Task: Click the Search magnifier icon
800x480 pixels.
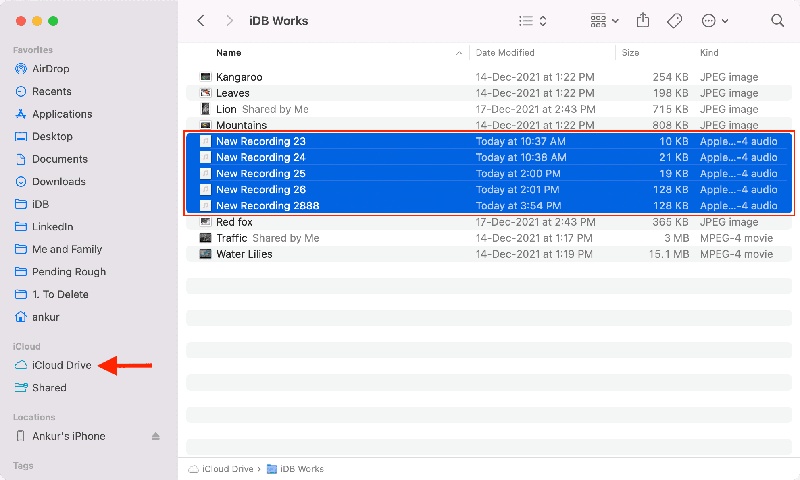Action: point(777,20)
